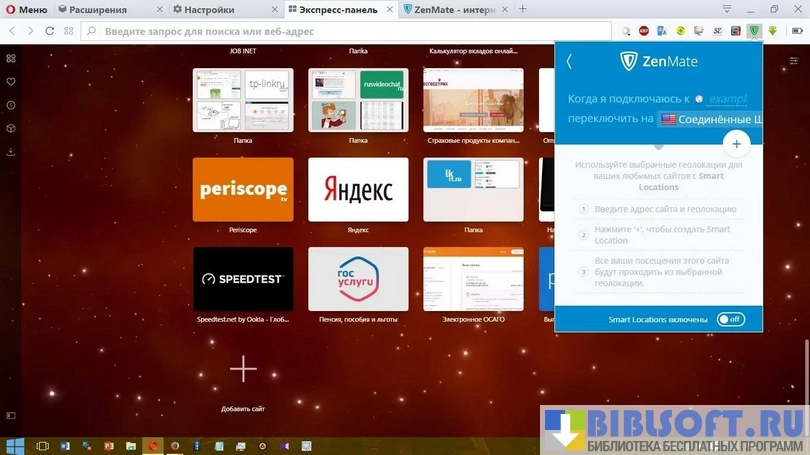Open the downloads icon in left sidebar

tap(11, 152)
